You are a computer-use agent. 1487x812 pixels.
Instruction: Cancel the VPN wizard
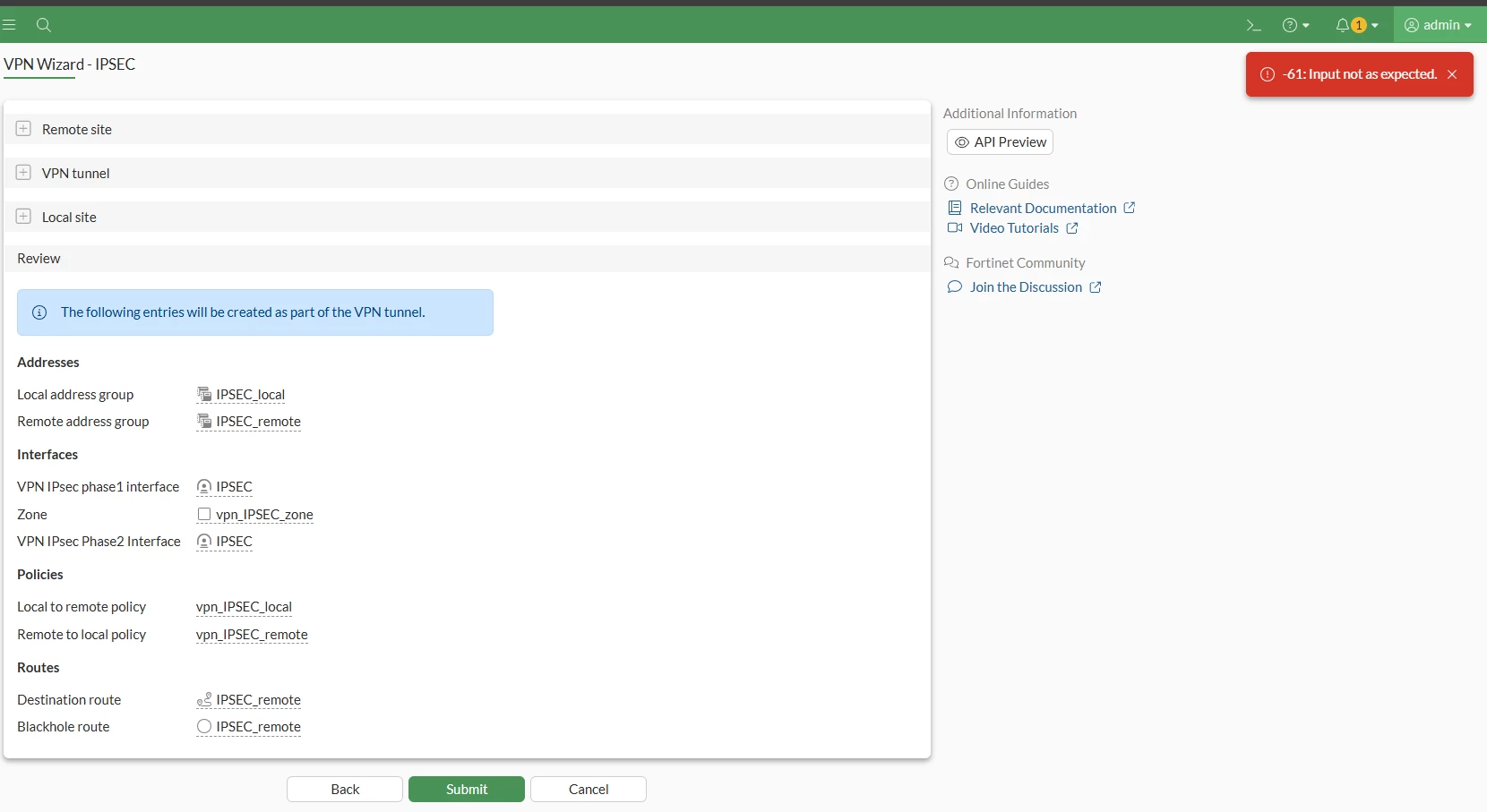tap(589, 790)
